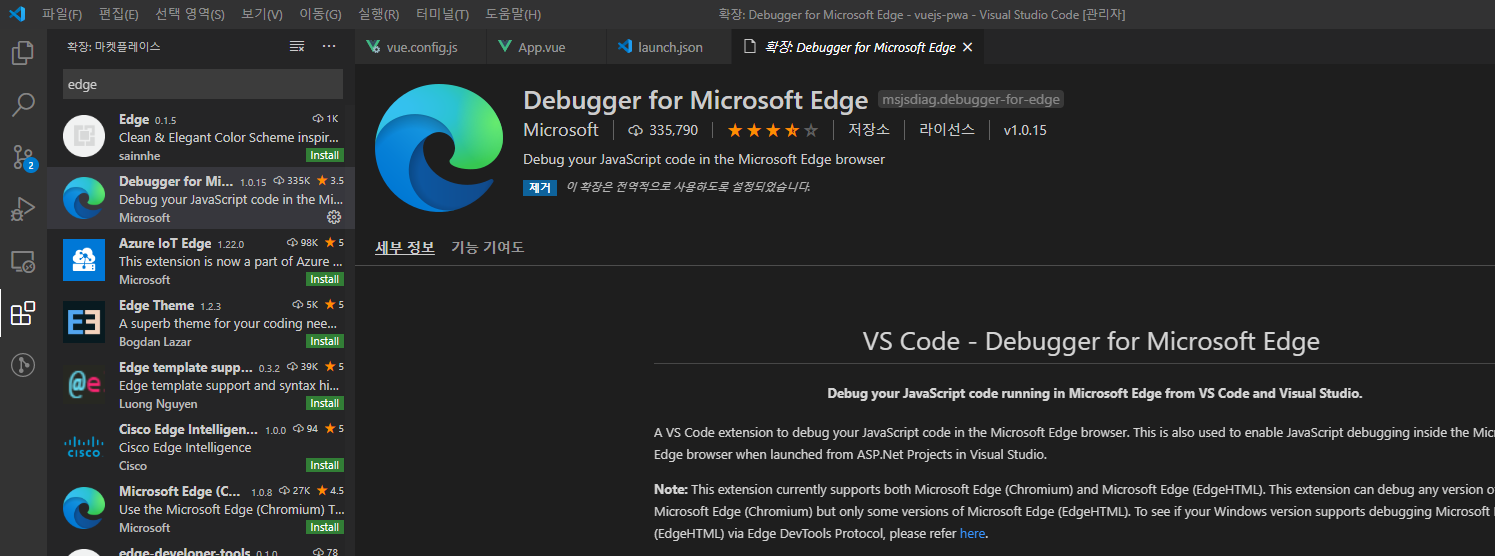Open the Run and Debug view

[22, 209]
